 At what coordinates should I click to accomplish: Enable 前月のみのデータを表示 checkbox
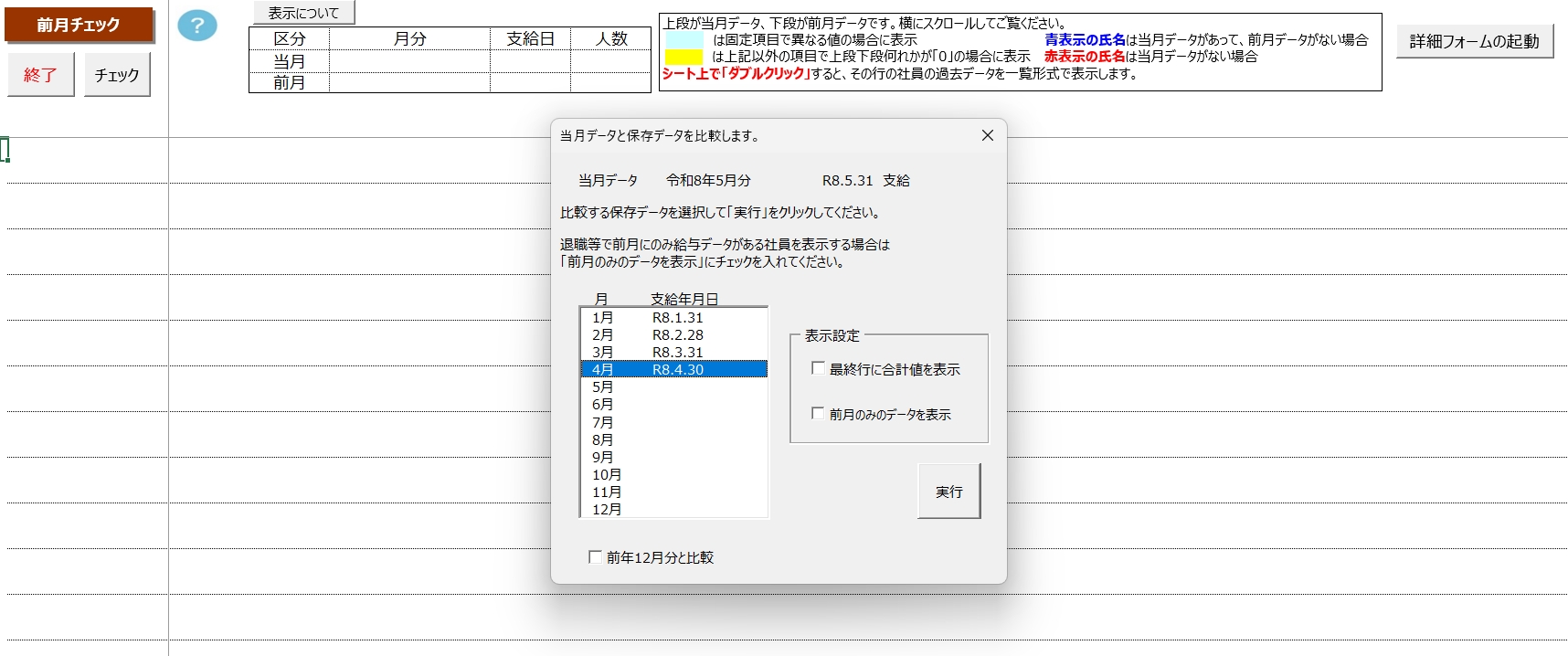[881, 414]
